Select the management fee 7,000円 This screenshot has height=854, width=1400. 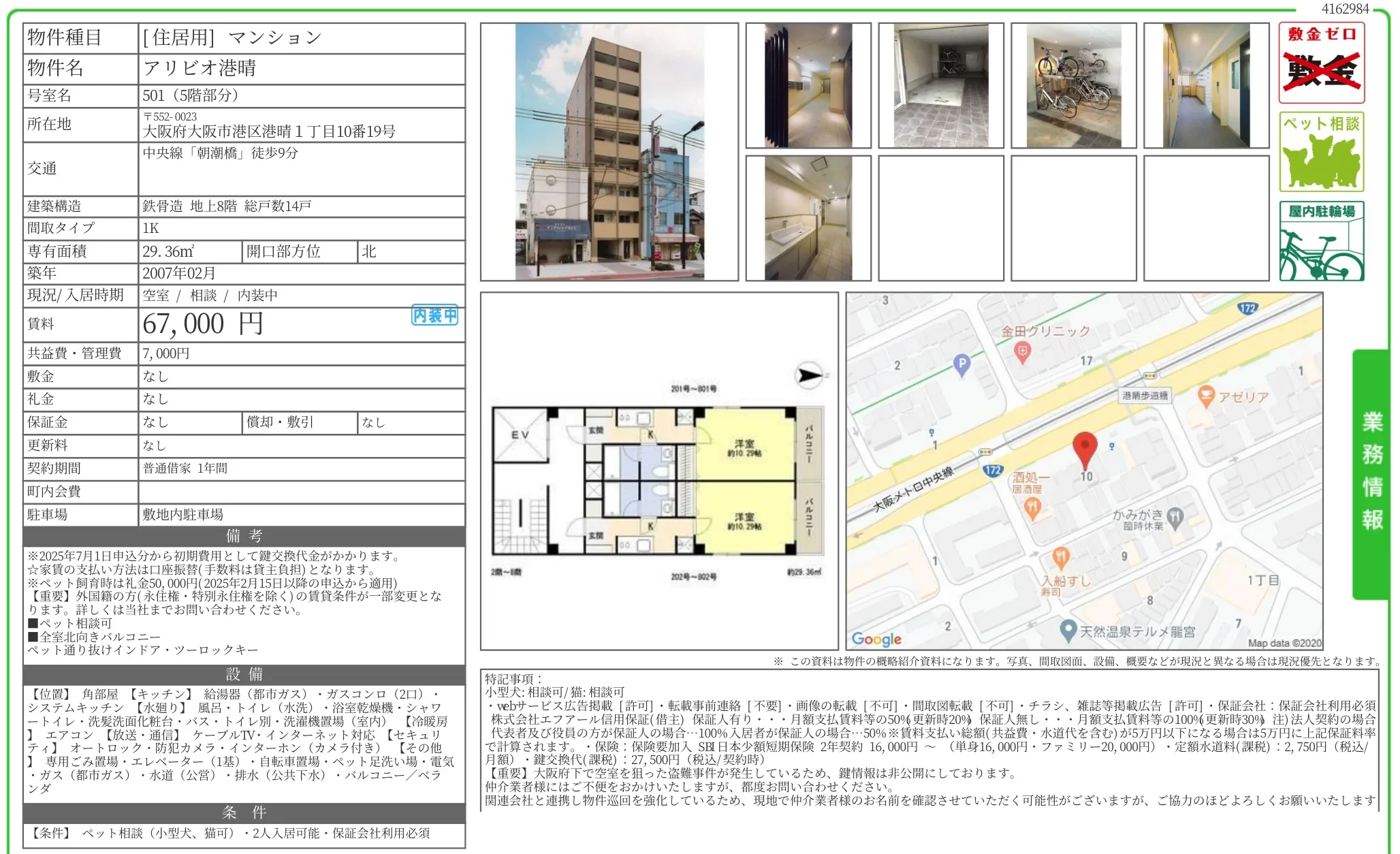tap(166, 353)
